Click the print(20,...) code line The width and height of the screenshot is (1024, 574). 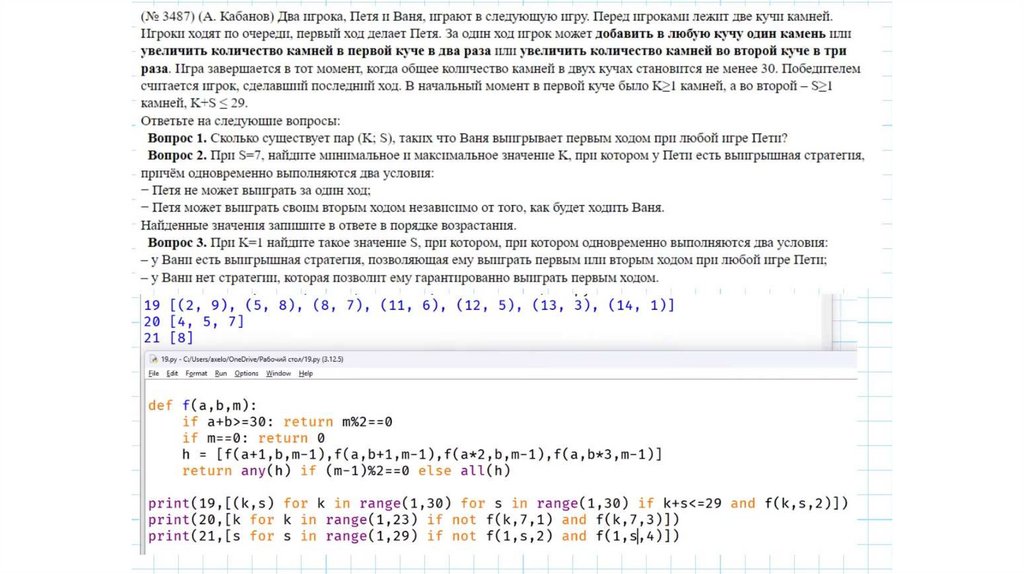click(x=413, y=520)
